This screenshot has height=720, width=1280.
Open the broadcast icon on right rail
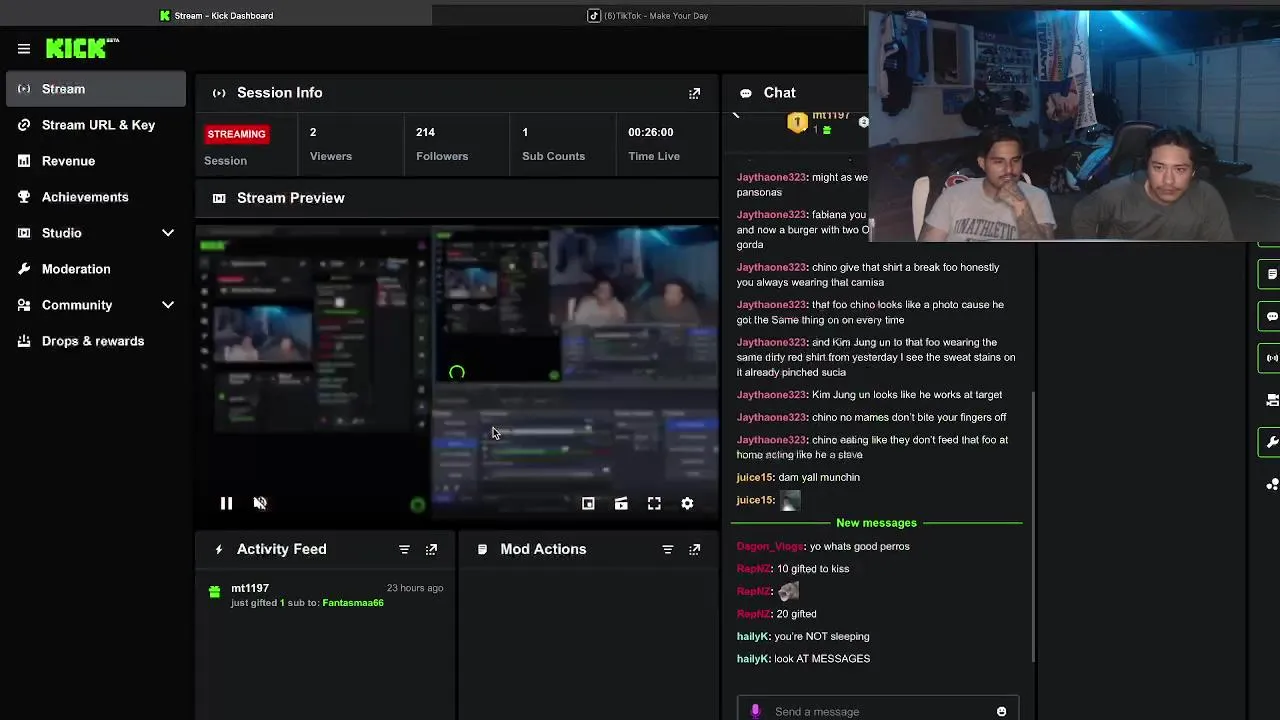[x=1271, y=358]
